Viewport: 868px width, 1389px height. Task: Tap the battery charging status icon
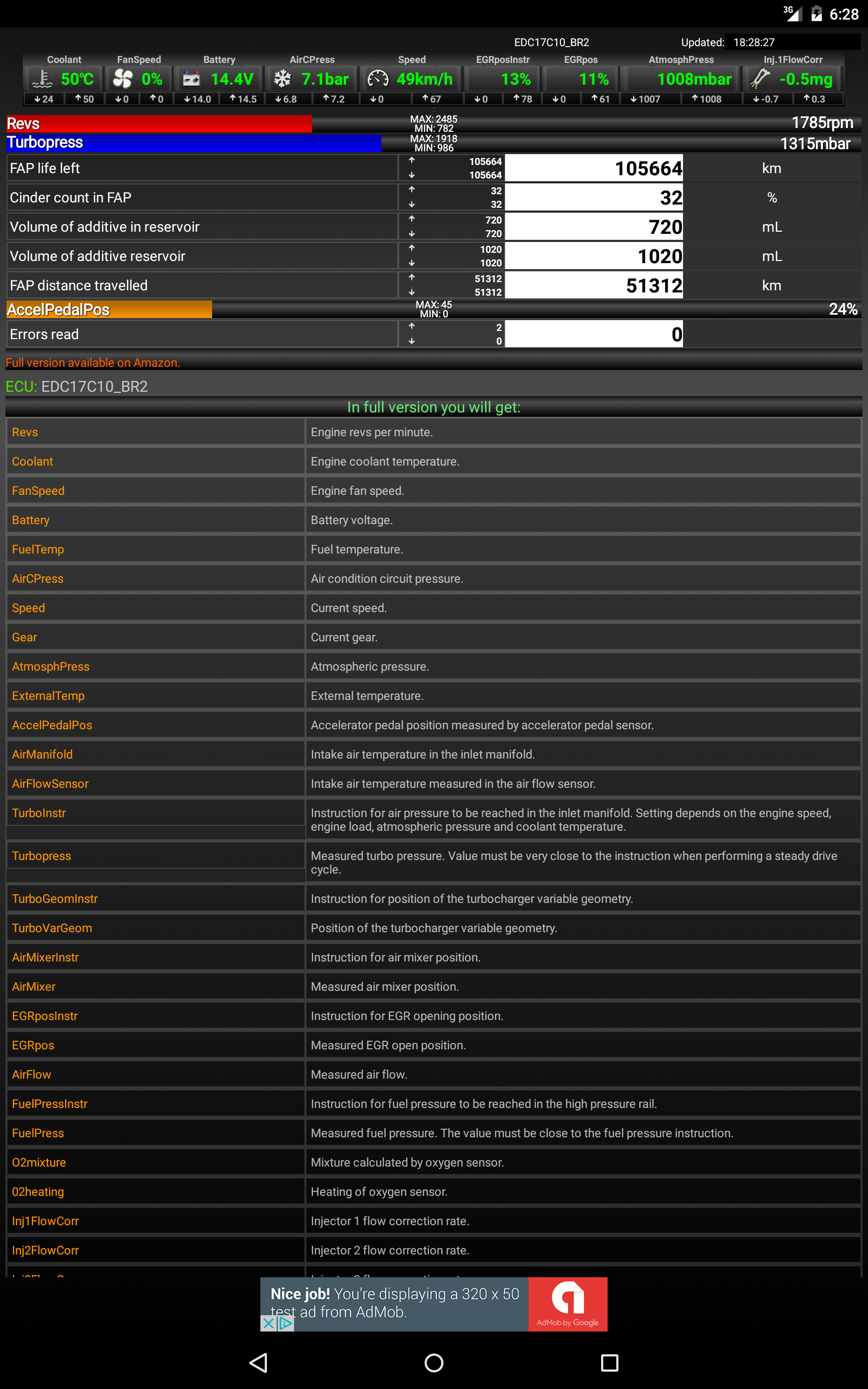tap(816, 13)
